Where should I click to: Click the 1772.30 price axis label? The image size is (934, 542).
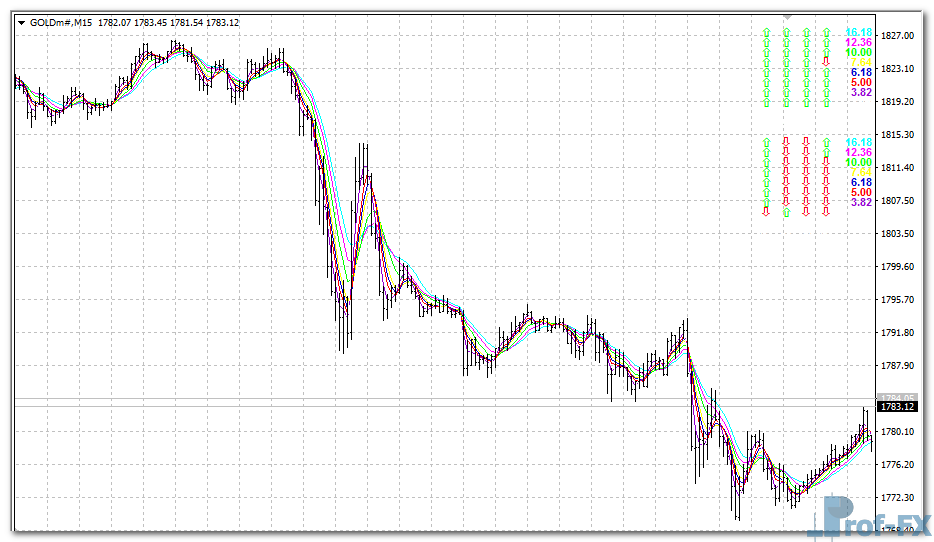pyautogui.click(x=901, y=498)
